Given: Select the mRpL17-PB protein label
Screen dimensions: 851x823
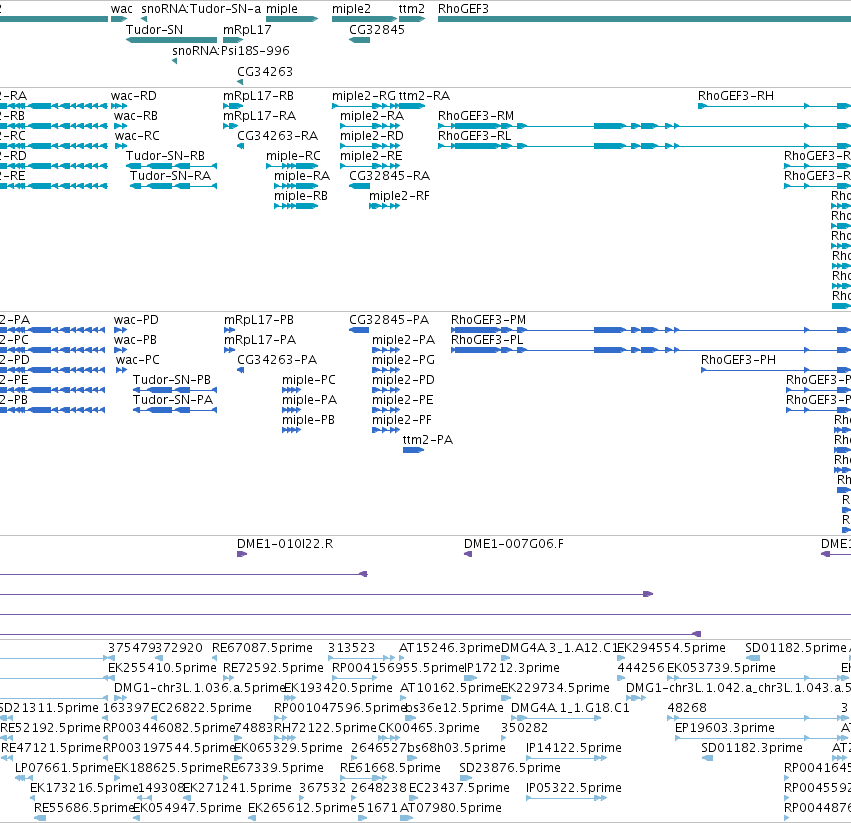Looking at the screenshot, I should click(x=259, y=320).
